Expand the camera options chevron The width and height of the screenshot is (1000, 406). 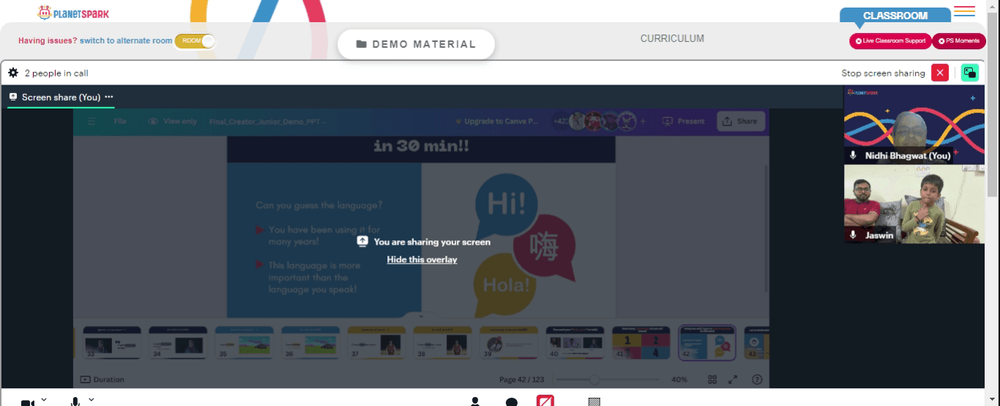coord(43,400)
